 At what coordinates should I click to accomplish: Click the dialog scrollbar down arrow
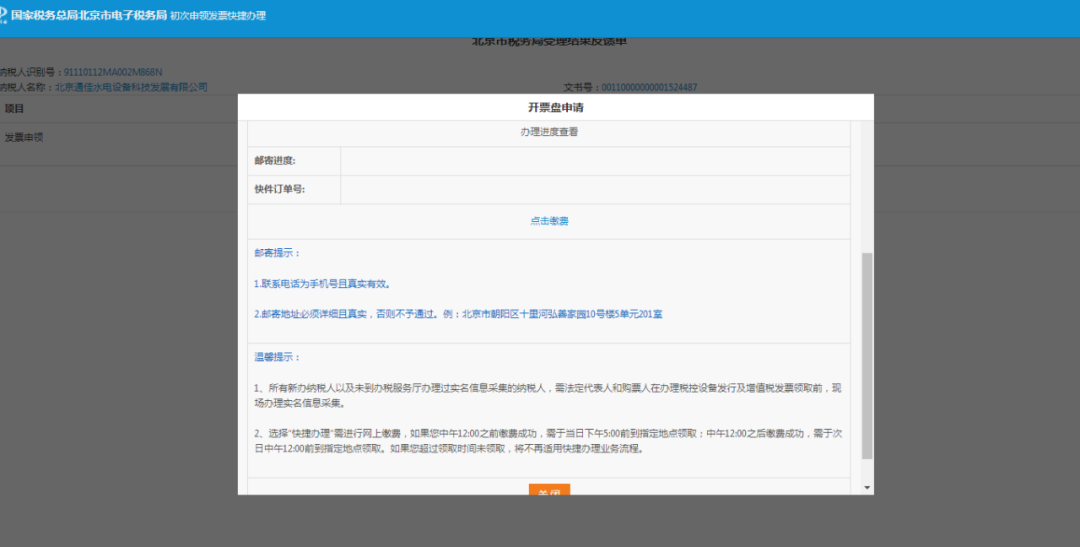tap(866, 487)
